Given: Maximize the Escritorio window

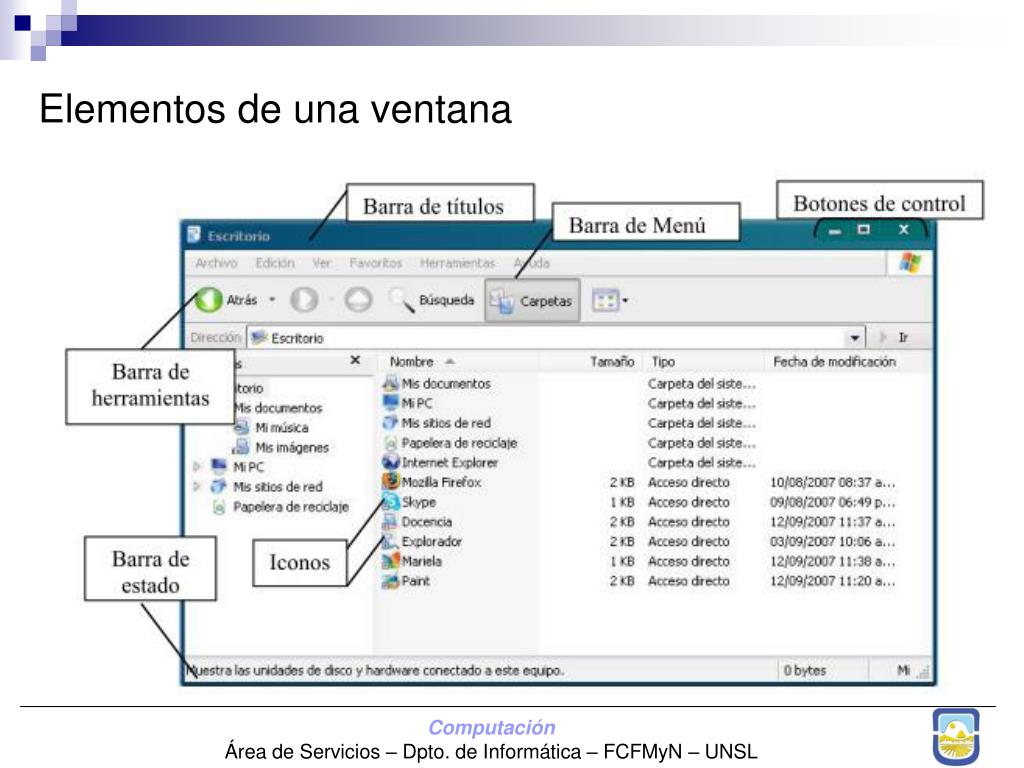Looking at the screenshot, I should pyautogui.click(x=864, y=229).
